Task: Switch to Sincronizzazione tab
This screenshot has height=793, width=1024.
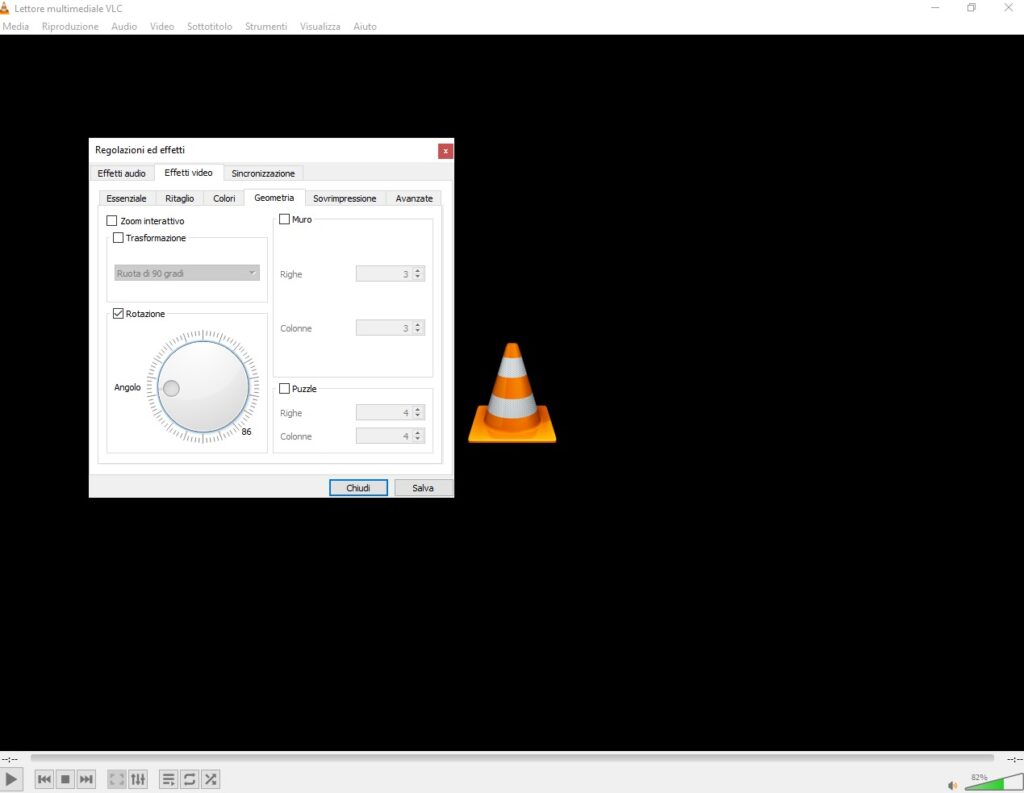Action: tap(263, 173)
